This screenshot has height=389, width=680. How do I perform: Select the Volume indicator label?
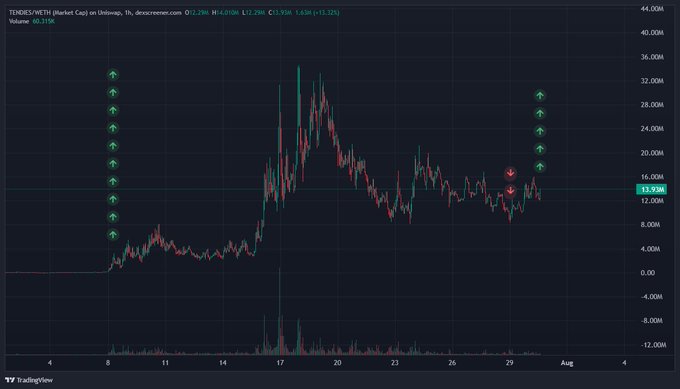(x=19, y=21)
